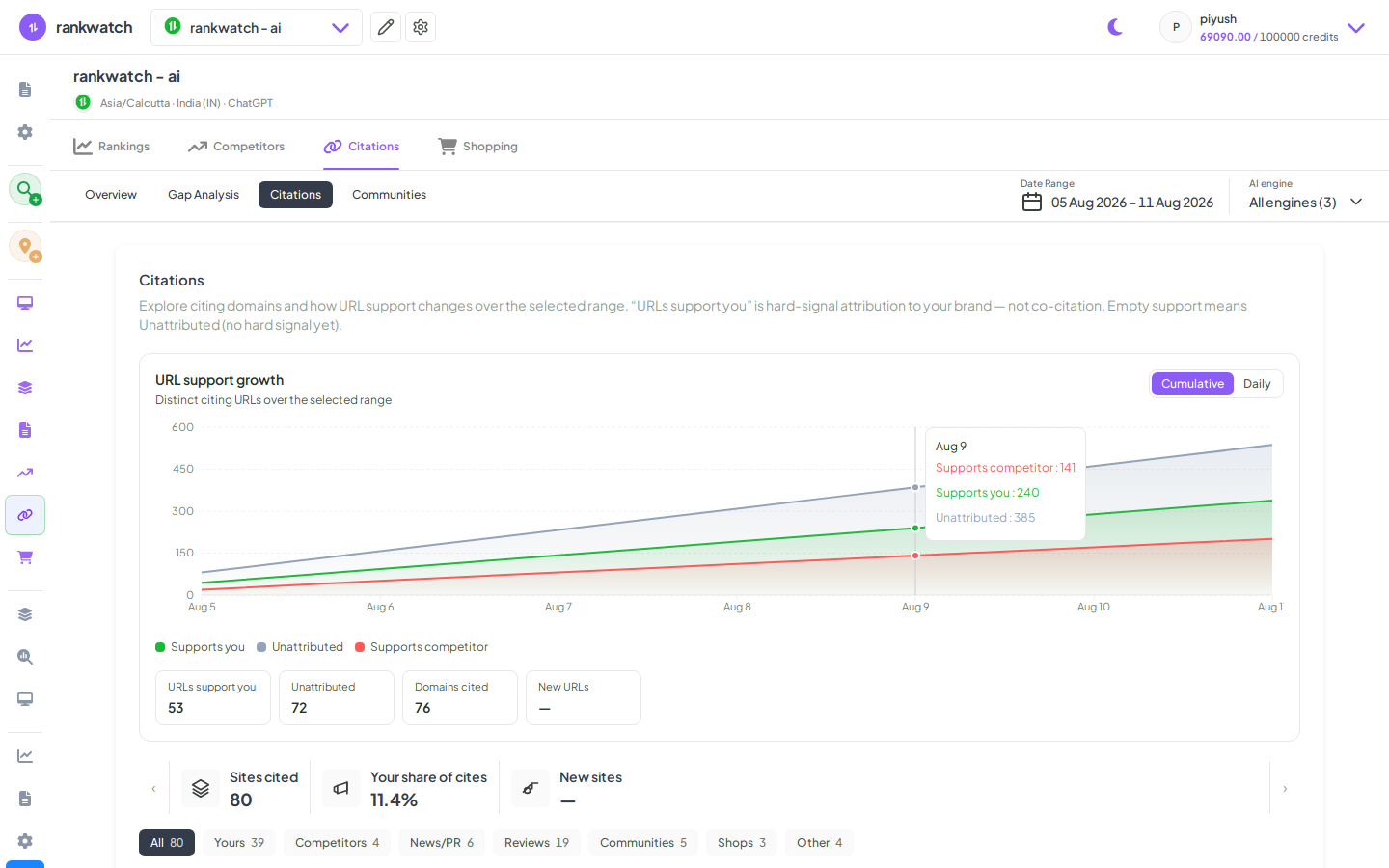The width and height of the screenshot is (1389, 868).
Task: Click the green Supports you point on Aug 9
Action: click(x=915, y=529)
